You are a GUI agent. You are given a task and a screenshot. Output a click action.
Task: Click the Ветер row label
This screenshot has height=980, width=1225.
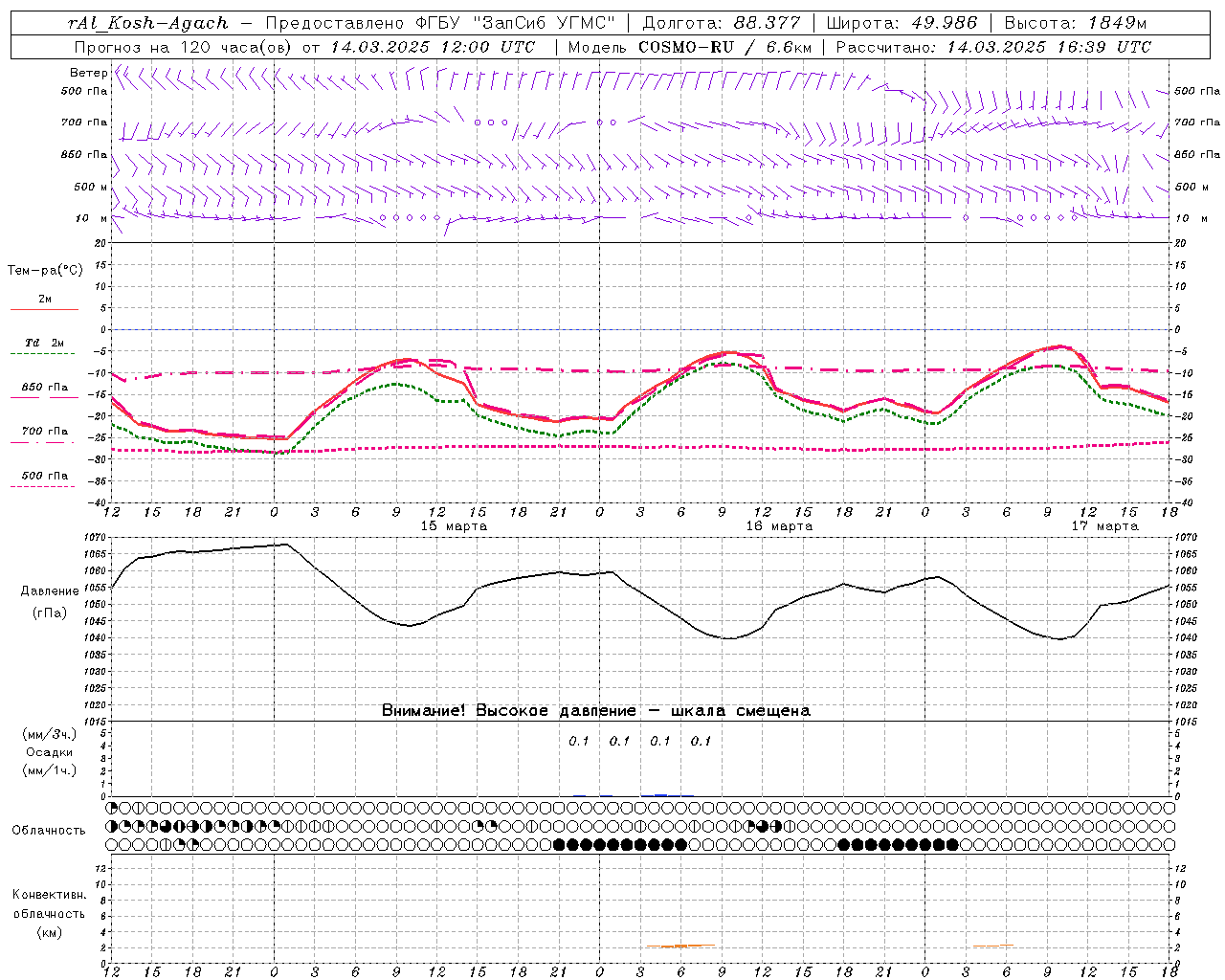(88, 73)
